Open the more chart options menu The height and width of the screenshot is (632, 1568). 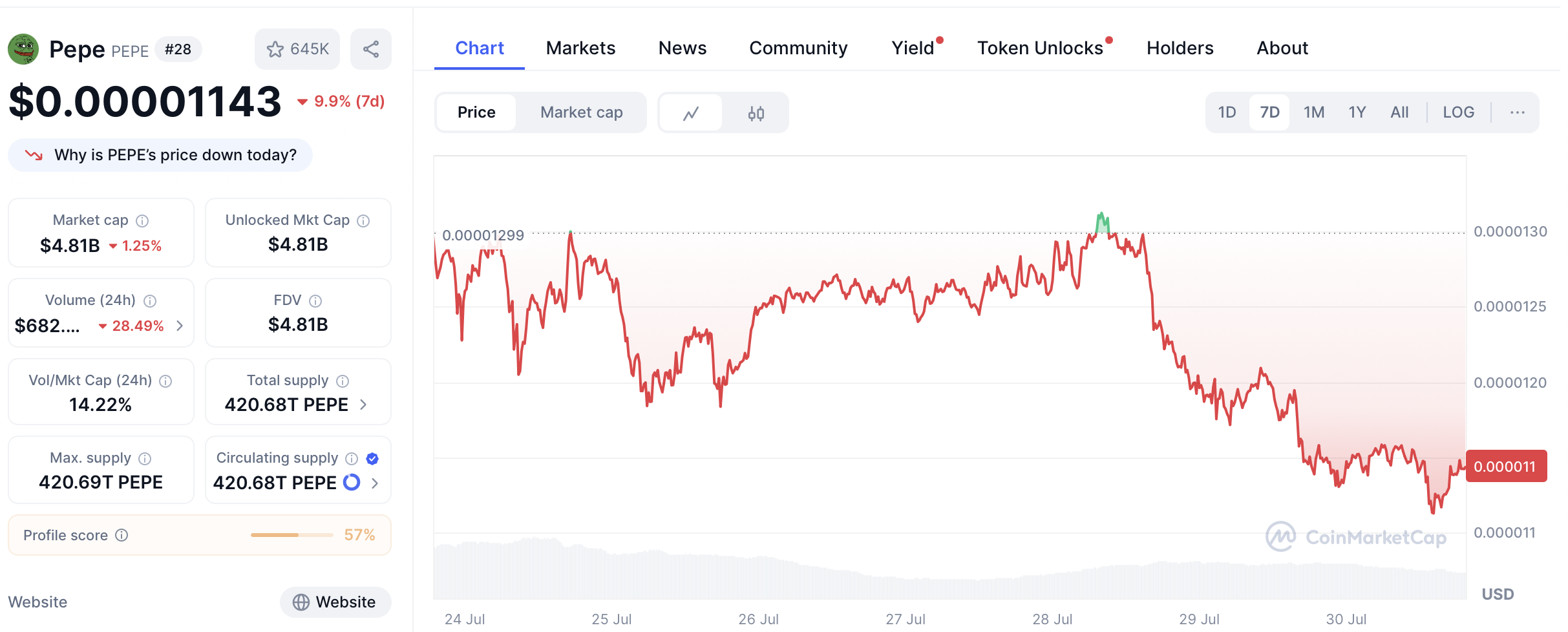click(x=1517, y=112)
